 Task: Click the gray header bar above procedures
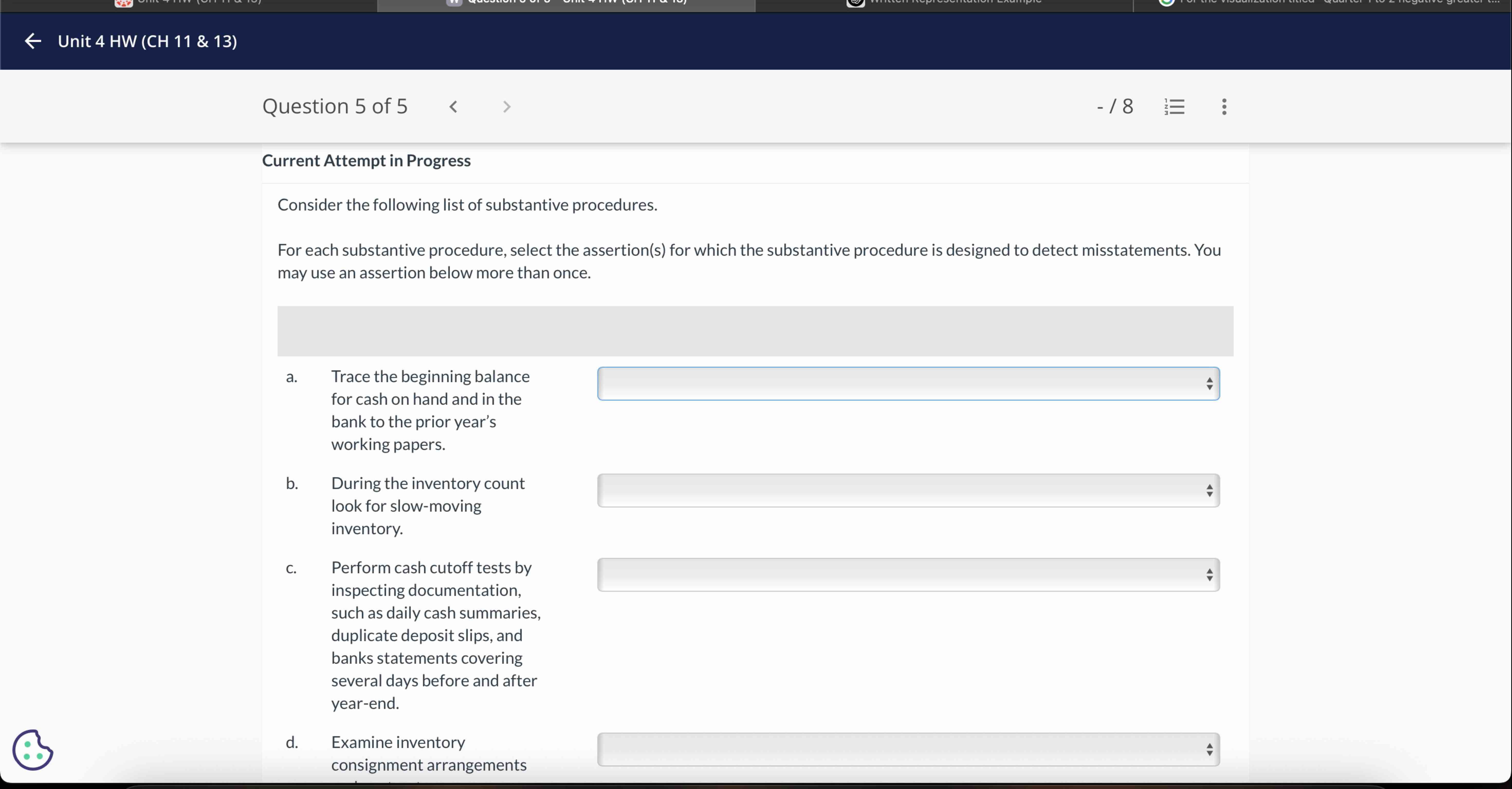click(x=755, y=331)
